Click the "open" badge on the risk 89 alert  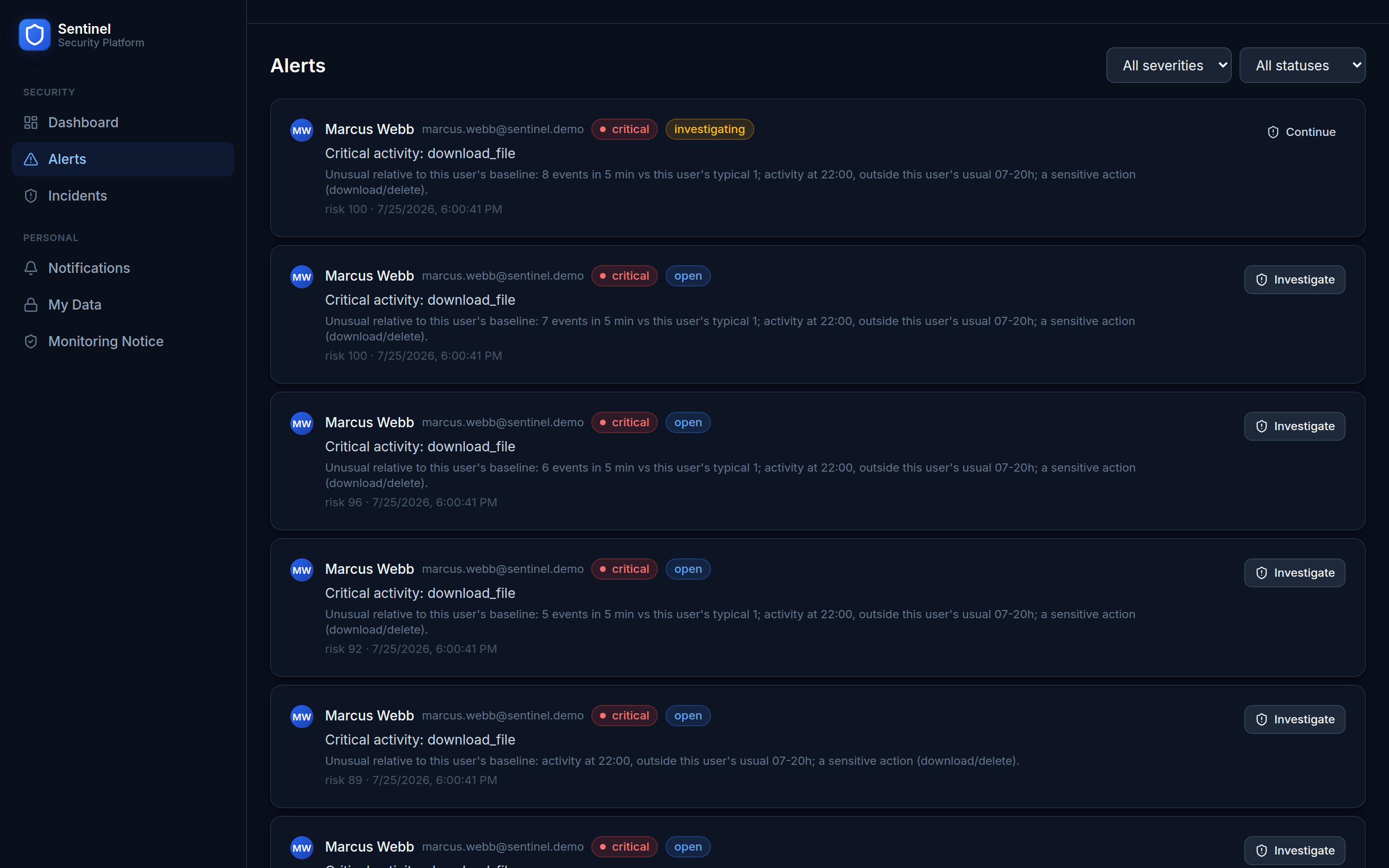688,716
